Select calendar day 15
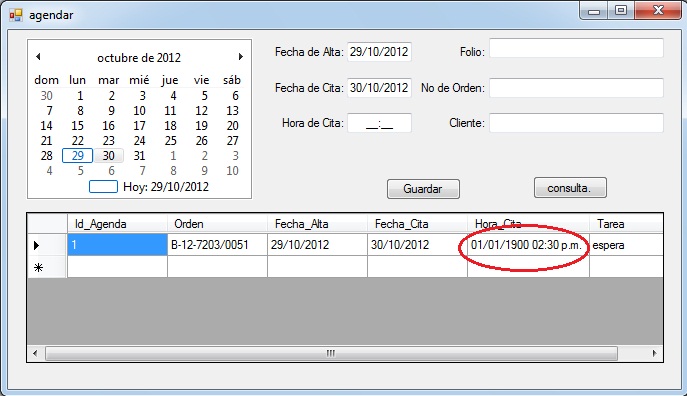The height and width of the screenshot is (396, 687). tap(78, 126)
